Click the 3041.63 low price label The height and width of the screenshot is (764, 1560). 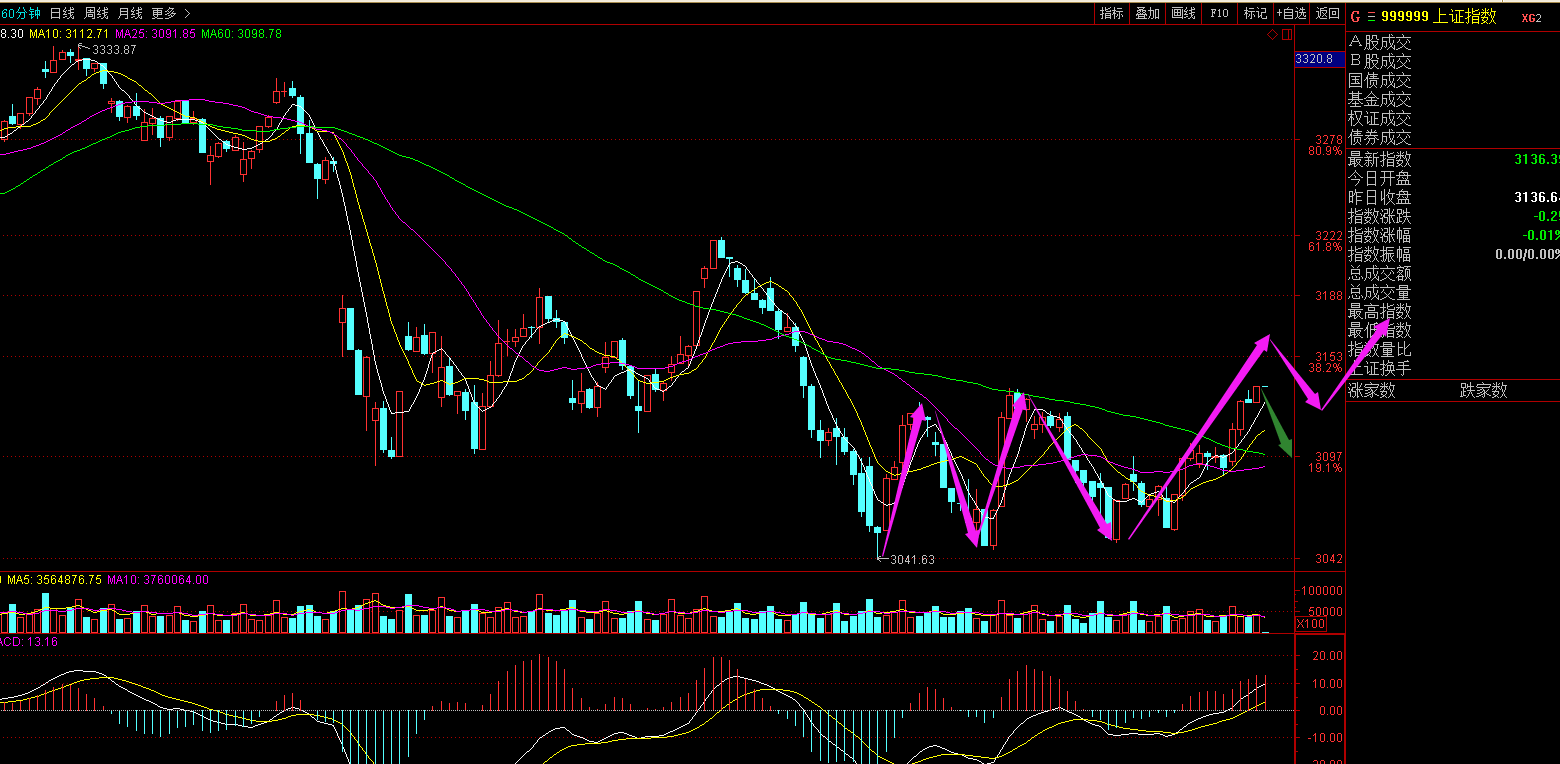(912, 560)
